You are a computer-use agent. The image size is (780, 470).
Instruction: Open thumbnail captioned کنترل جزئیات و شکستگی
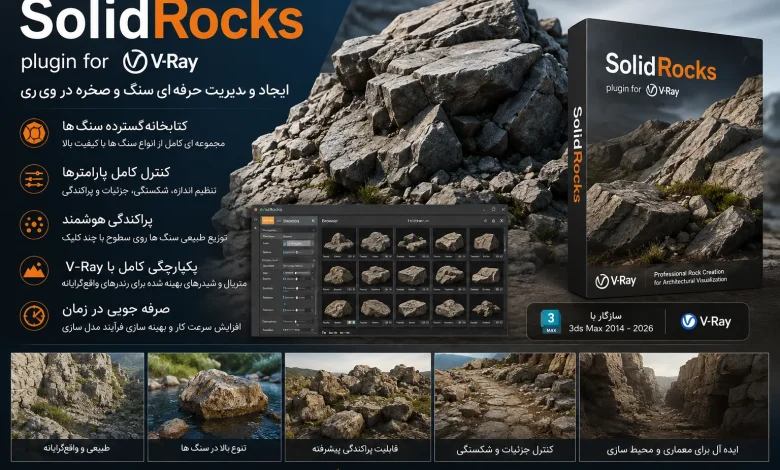click(505, 407)
